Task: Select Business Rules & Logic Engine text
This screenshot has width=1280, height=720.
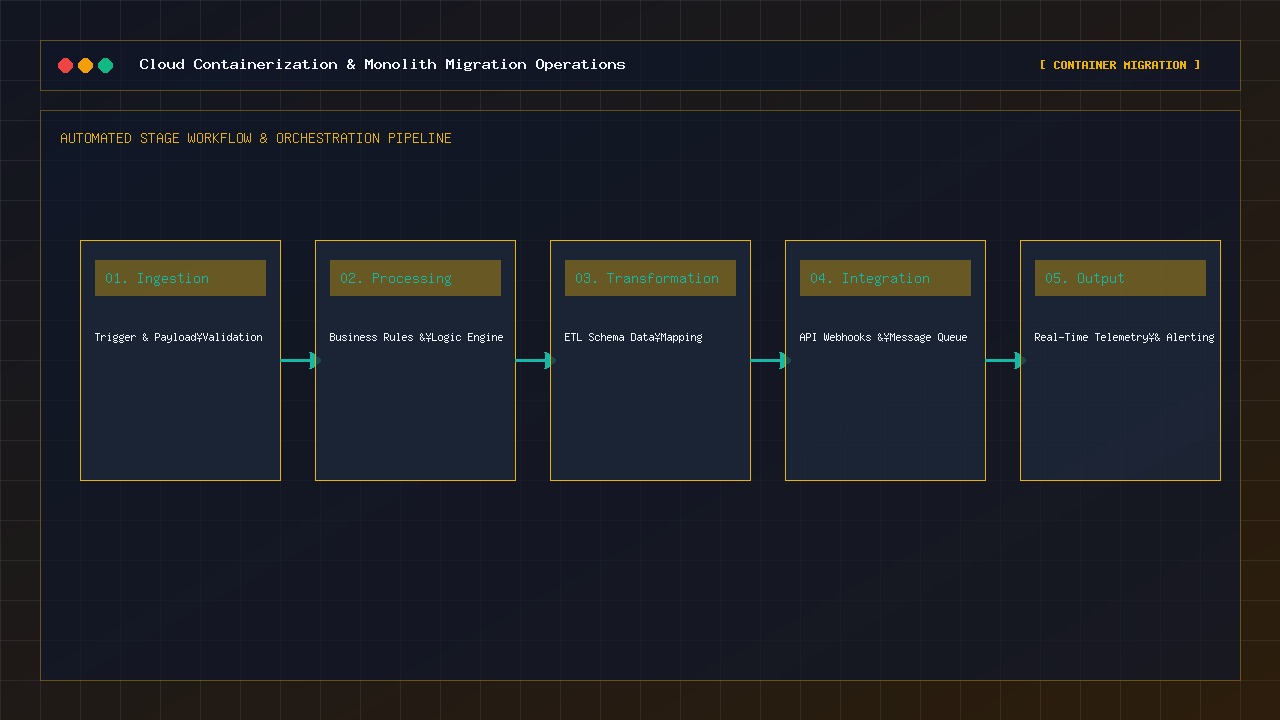Action: click(x=416, y=337)
